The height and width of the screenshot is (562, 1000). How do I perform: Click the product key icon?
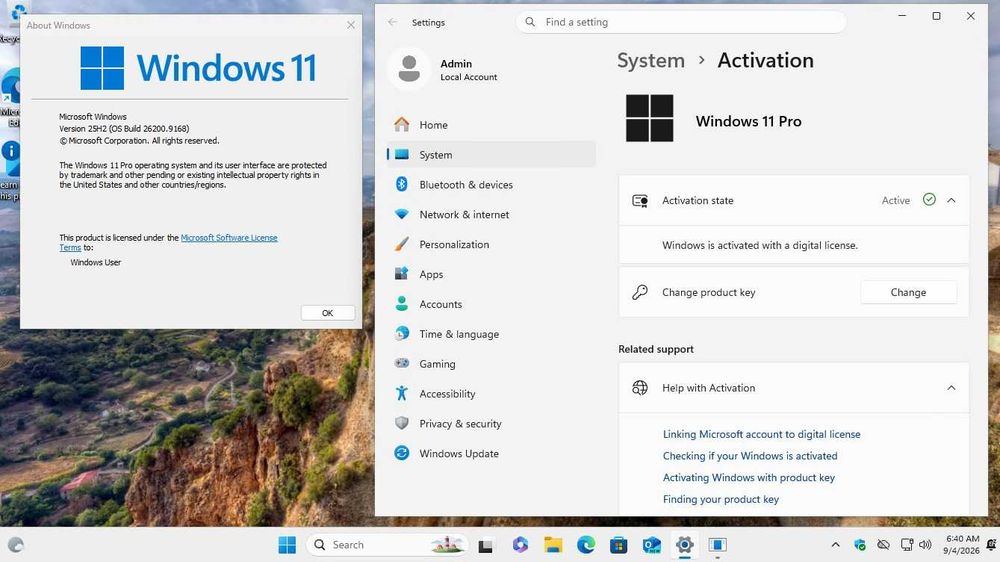[x=640, y=292]
